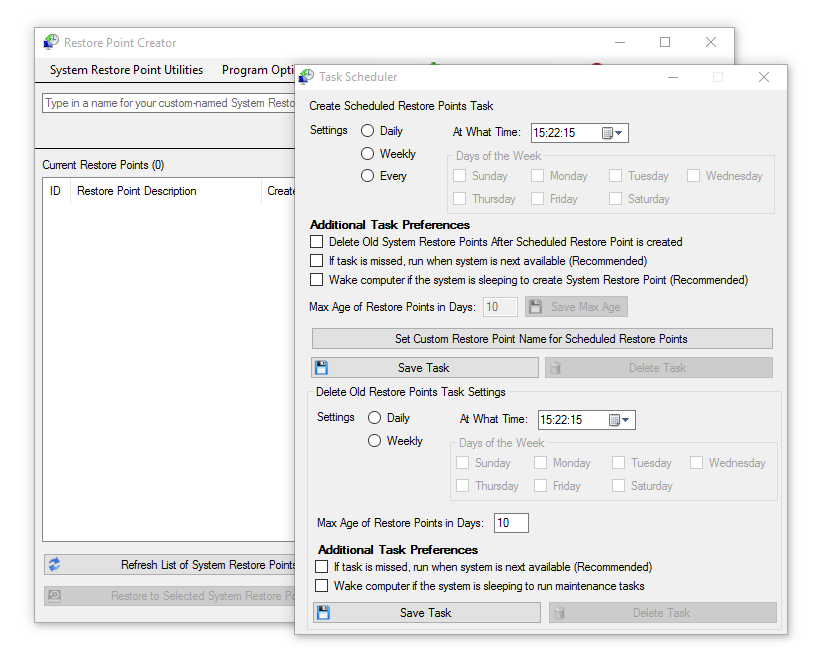Check Saturday in the lower Days of the Week

(618, 485)
